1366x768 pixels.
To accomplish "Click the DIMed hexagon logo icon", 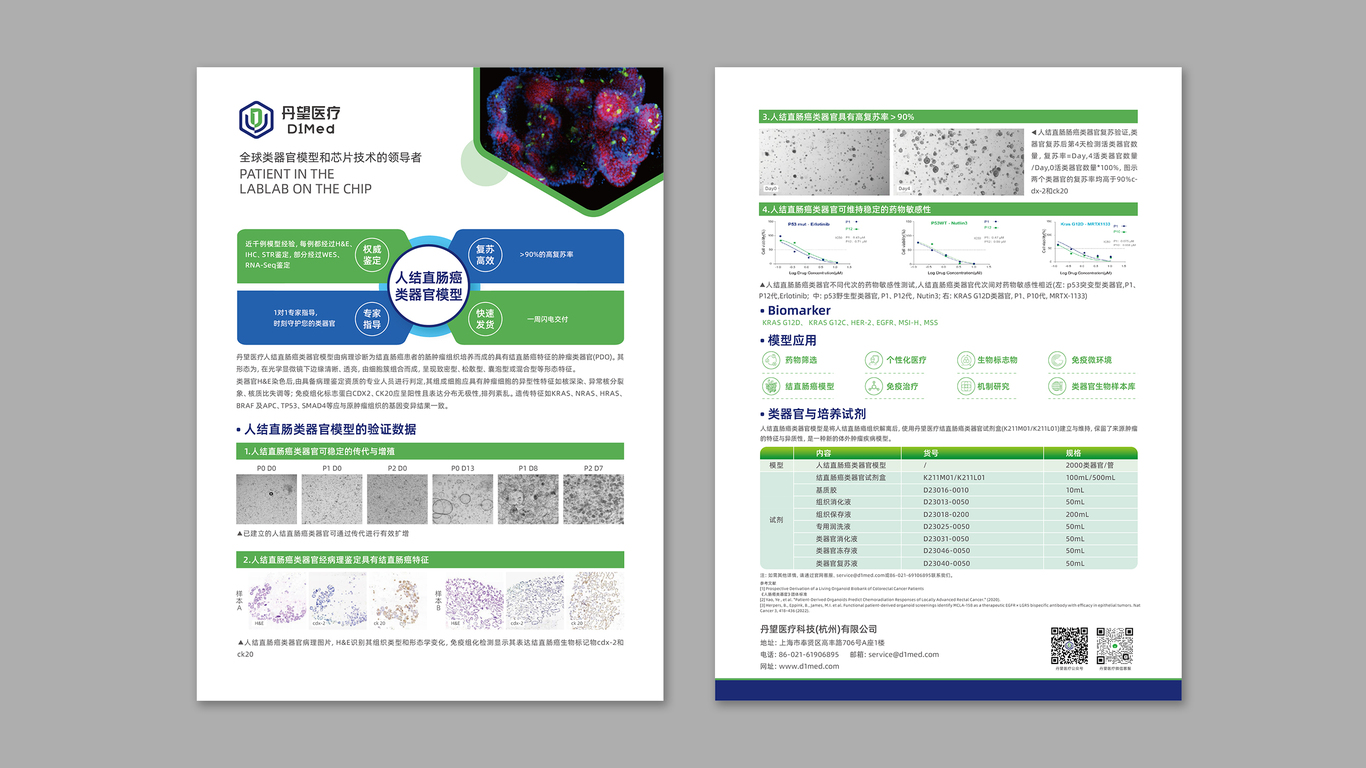I will (x=256, y=120).
